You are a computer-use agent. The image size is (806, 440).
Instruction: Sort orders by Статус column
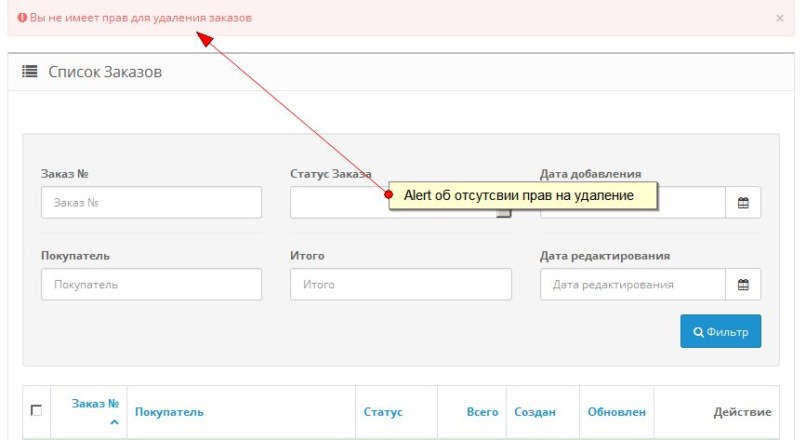click(x=382, y=412)
